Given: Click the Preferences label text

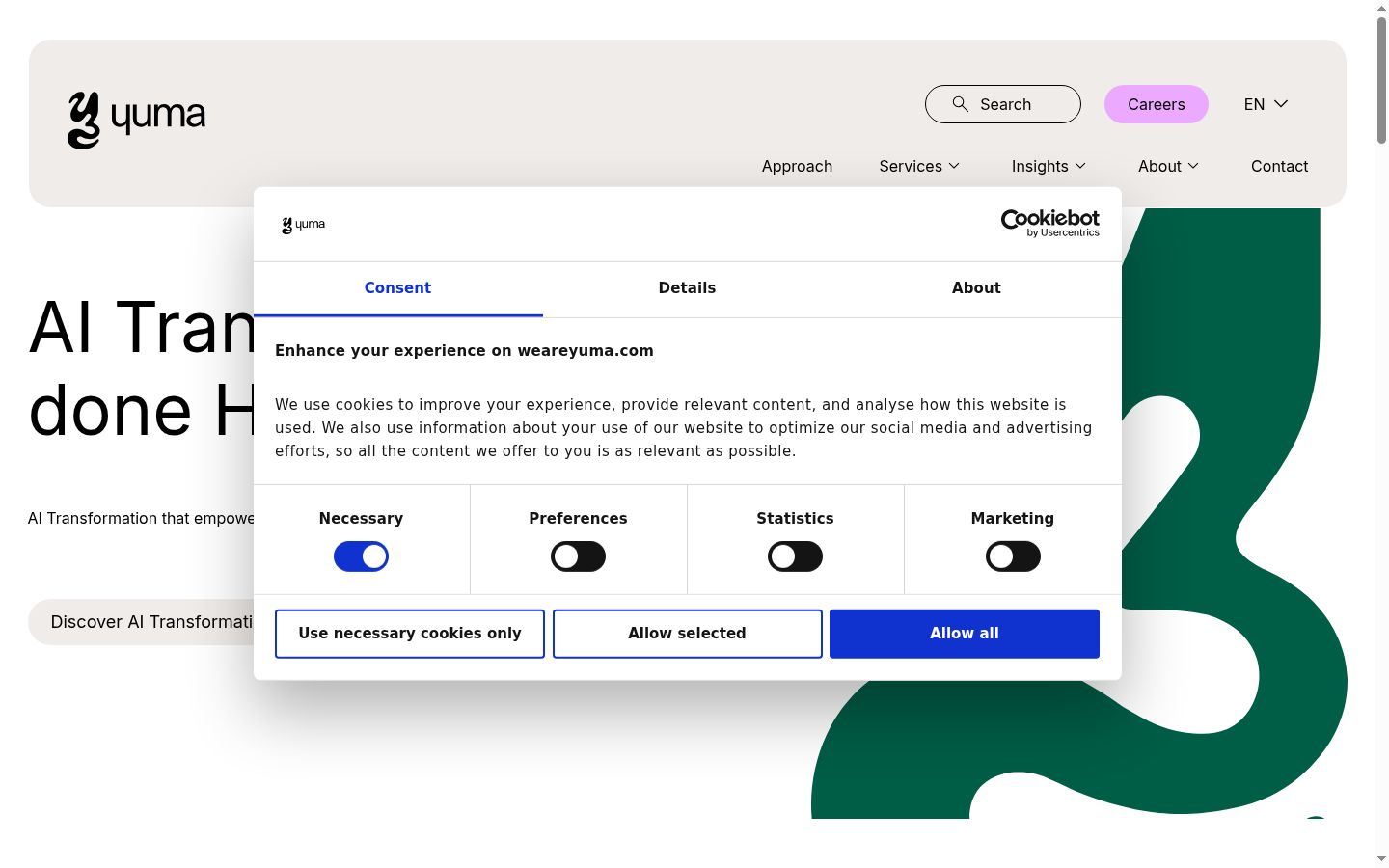Looking at the screenshot, I should coord(578,519).
